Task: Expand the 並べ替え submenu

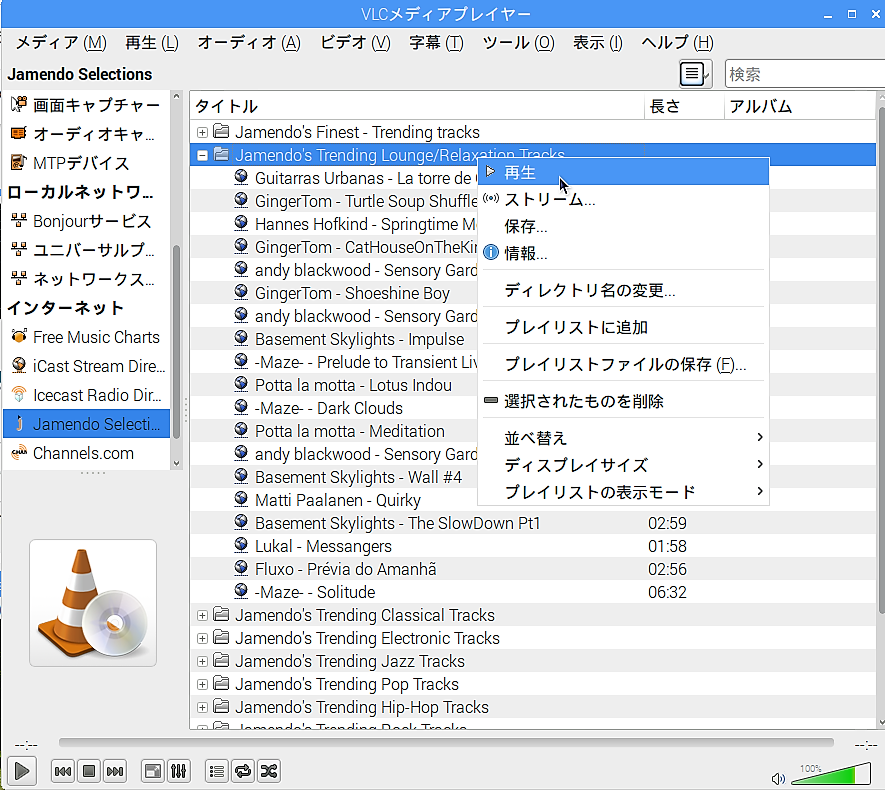Action: [623, 438]
